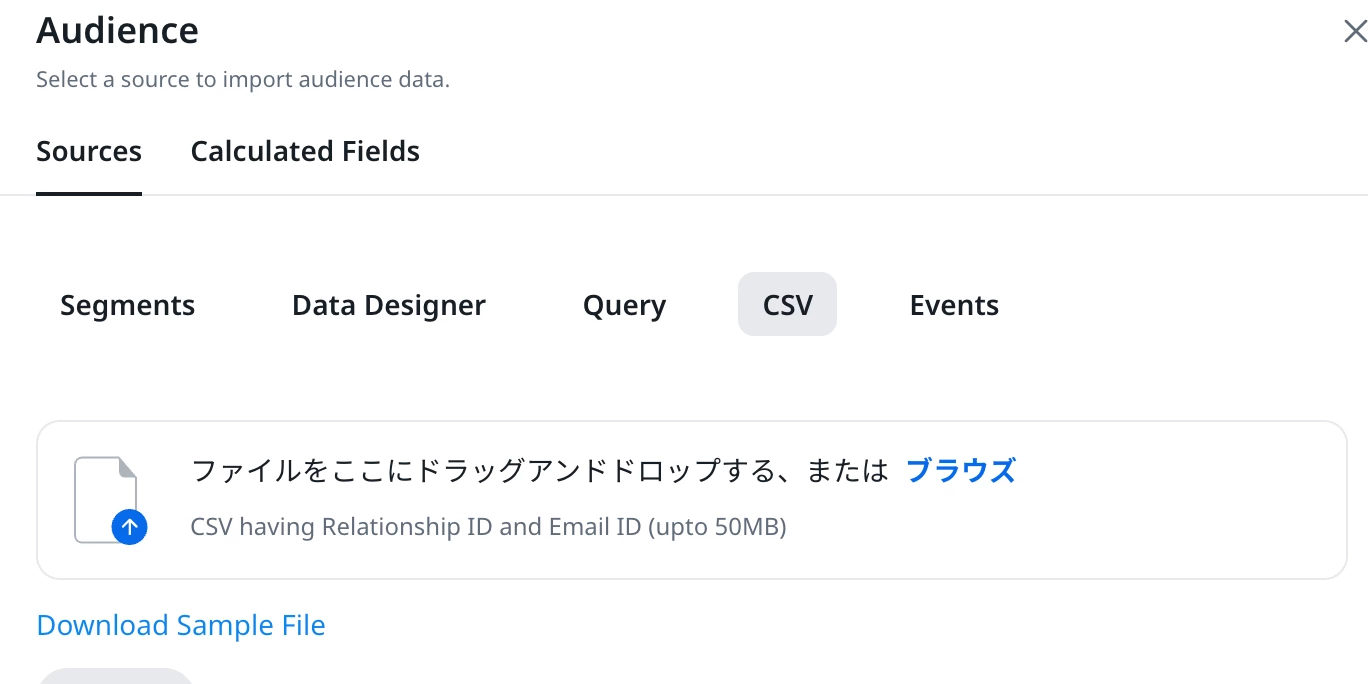The image size is (1368, 684).
Task: Switch to the Sources tab
Action: click(89, 152)
